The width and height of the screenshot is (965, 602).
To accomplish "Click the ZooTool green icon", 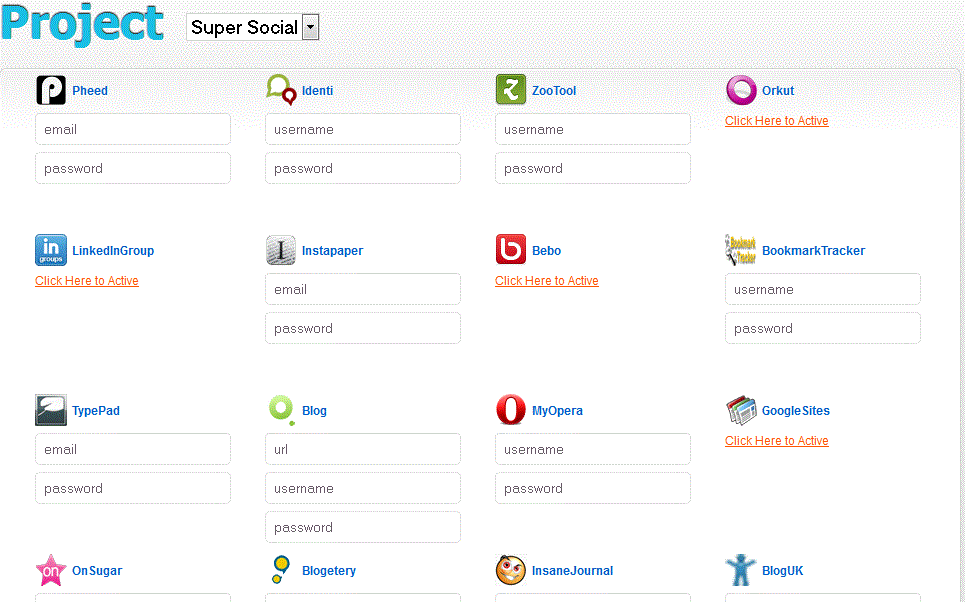I will tap(511, 90).
